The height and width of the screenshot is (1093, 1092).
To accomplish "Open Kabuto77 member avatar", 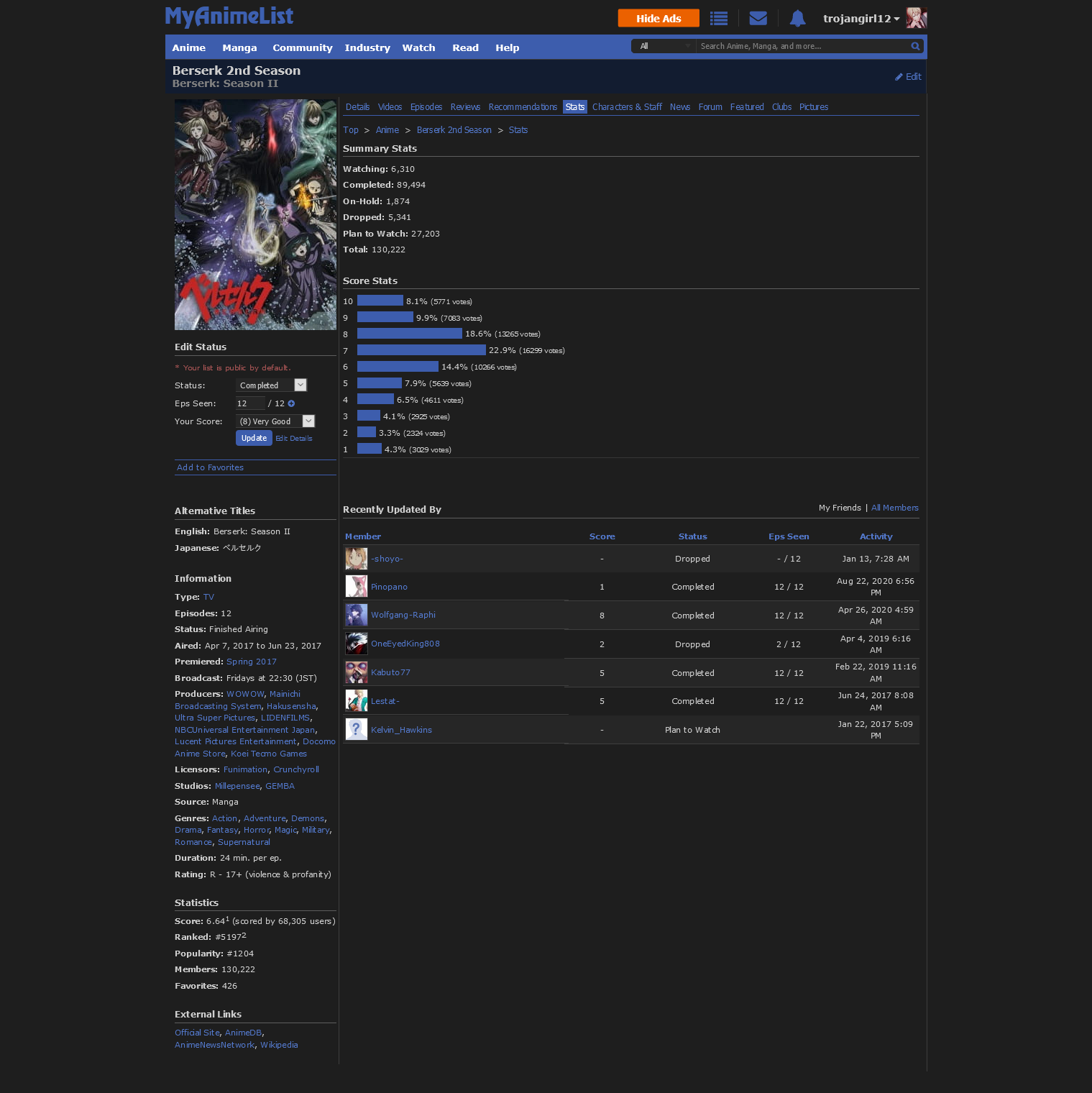I will pos(357,672).
